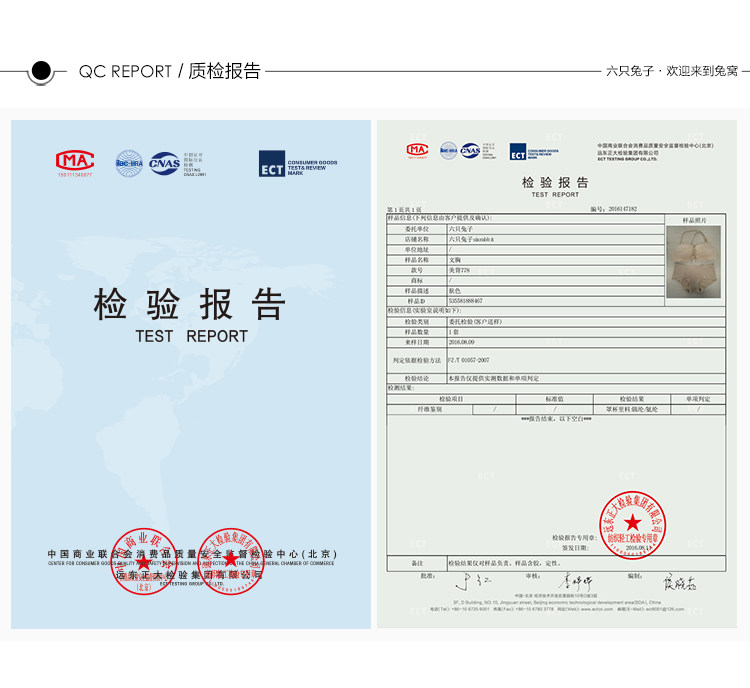Click the '纤维鉴别' cell in results table
The width and height of the screenshot is (750, 688).
pyautogui.click(x=430, y=410)
